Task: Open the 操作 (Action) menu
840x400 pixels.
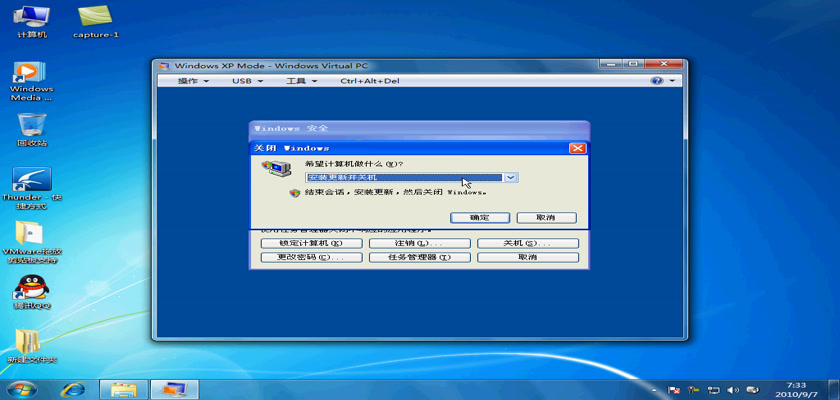Action: [193, 81]
